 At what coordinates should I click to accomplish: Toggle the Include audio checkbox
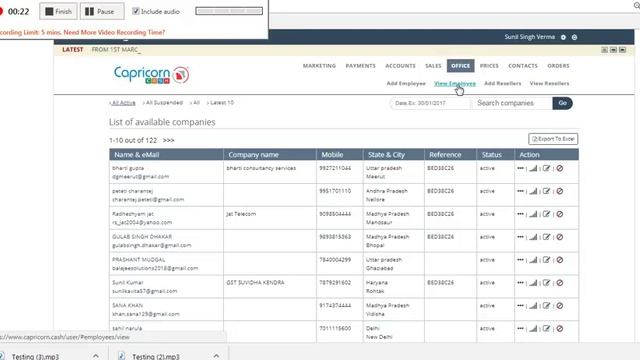pyautogui.click(x=136, y=11)
